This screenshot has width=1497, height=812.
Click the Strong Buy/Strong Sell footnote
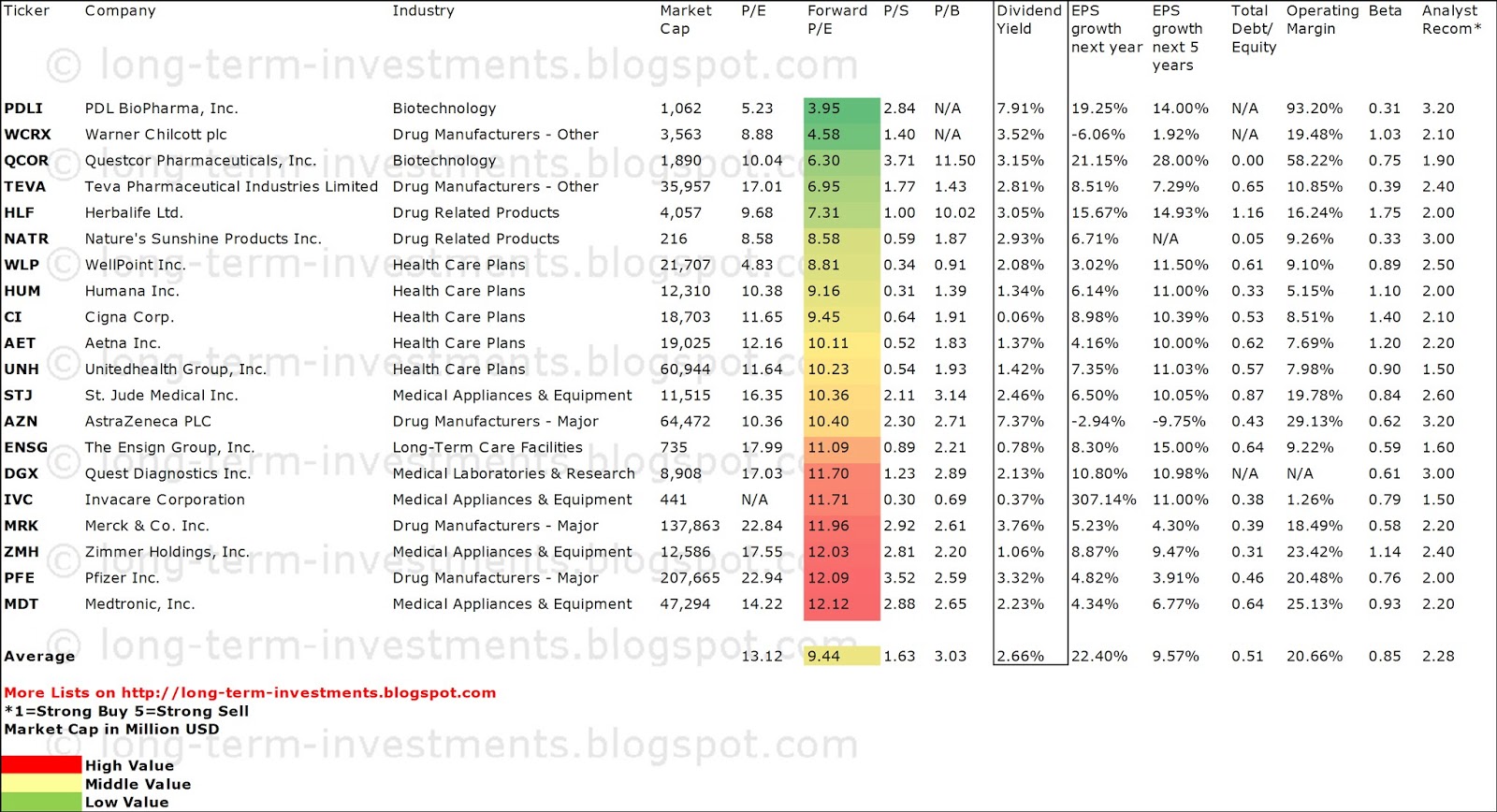click(126, 712)
